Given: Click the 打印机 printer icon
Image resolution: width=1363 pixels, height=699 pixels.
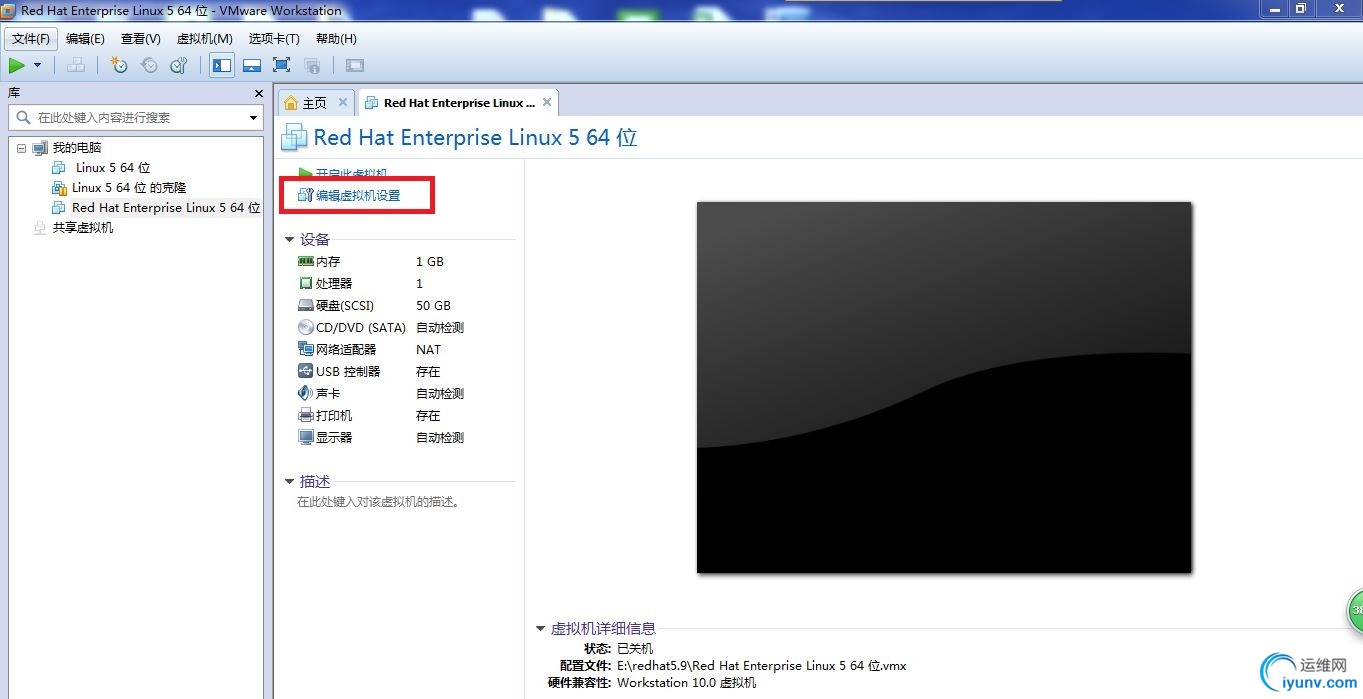Looking at the screenshot, I should click(306, 416).
